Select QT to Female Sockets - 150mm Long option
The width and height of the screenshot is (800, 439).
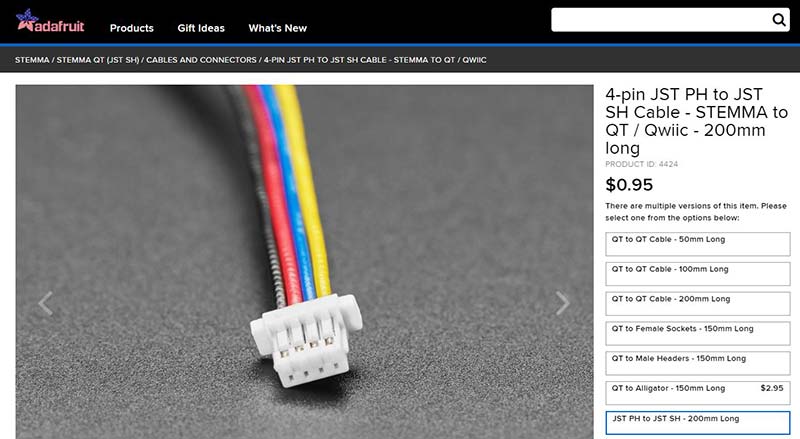coord(697,333)
